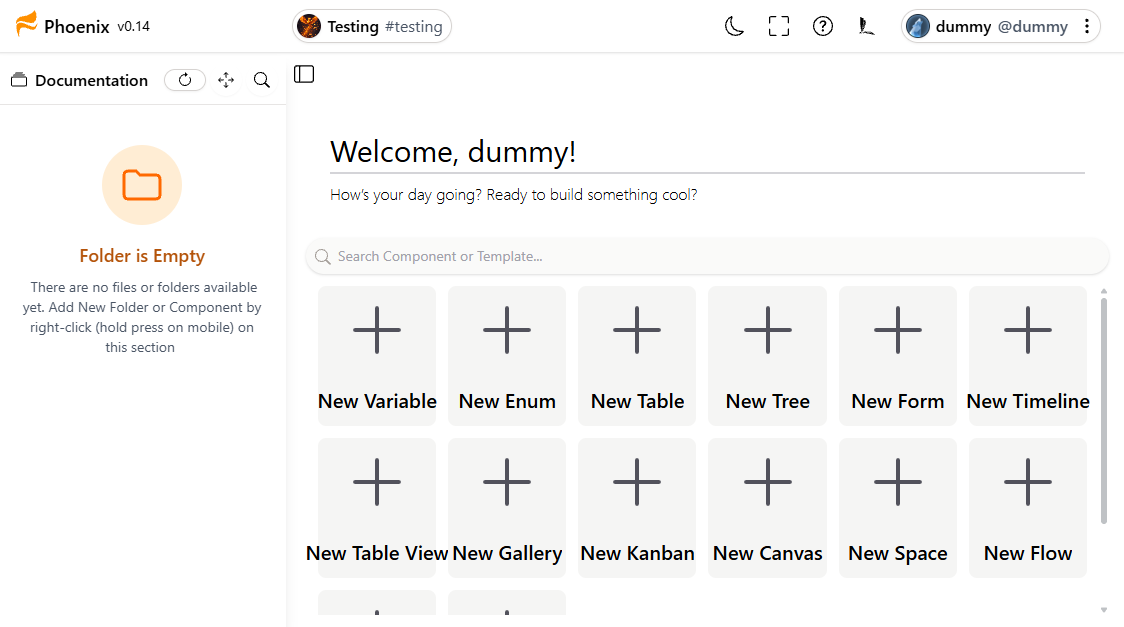Image resolution: width=1124 pixels, height=627 pixels.
Task: Create a New Timeline
Action: coord(1028,356)
